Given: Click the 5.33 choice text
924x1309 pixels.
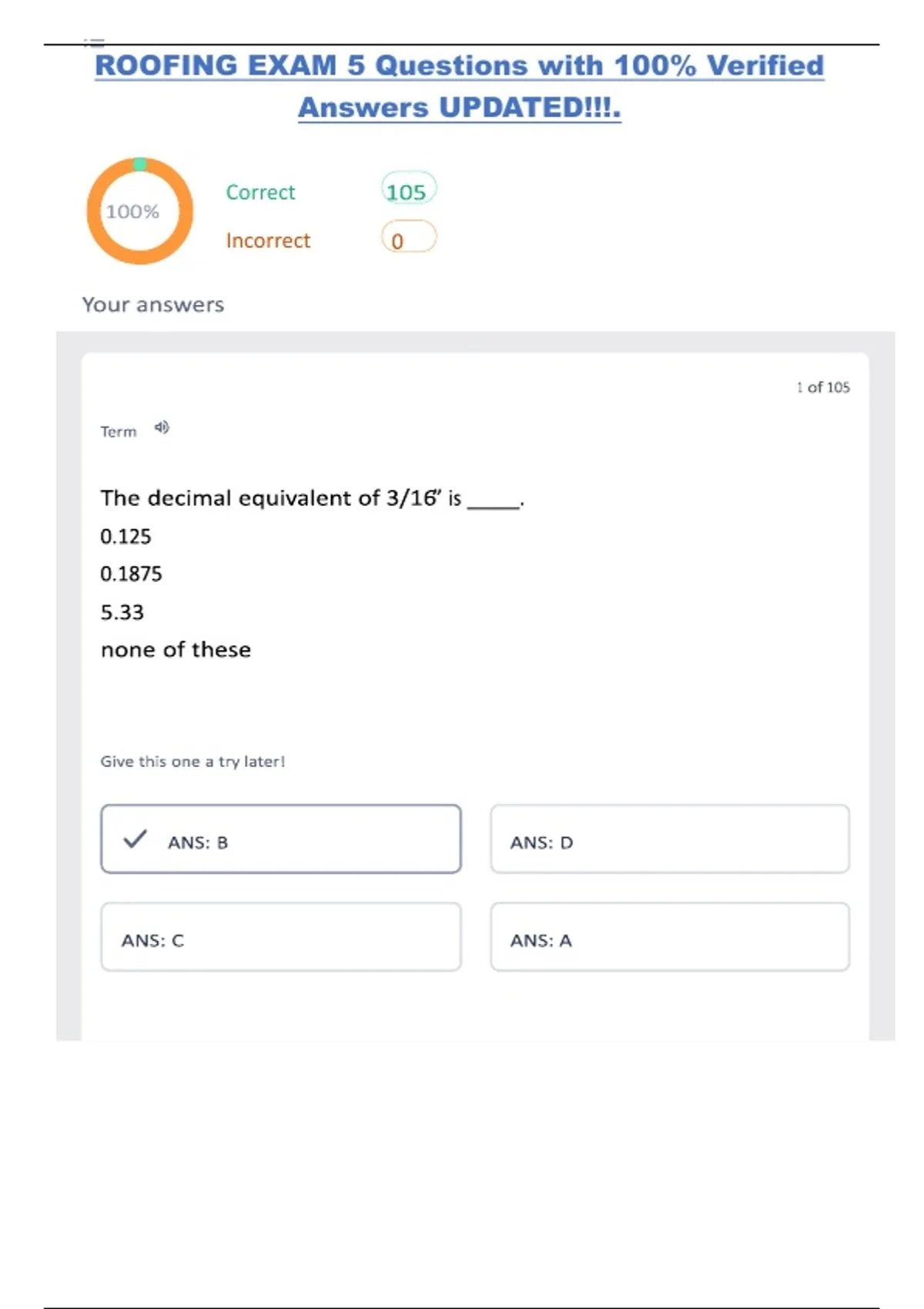Looking at the screenshot, I should [122, 613].
